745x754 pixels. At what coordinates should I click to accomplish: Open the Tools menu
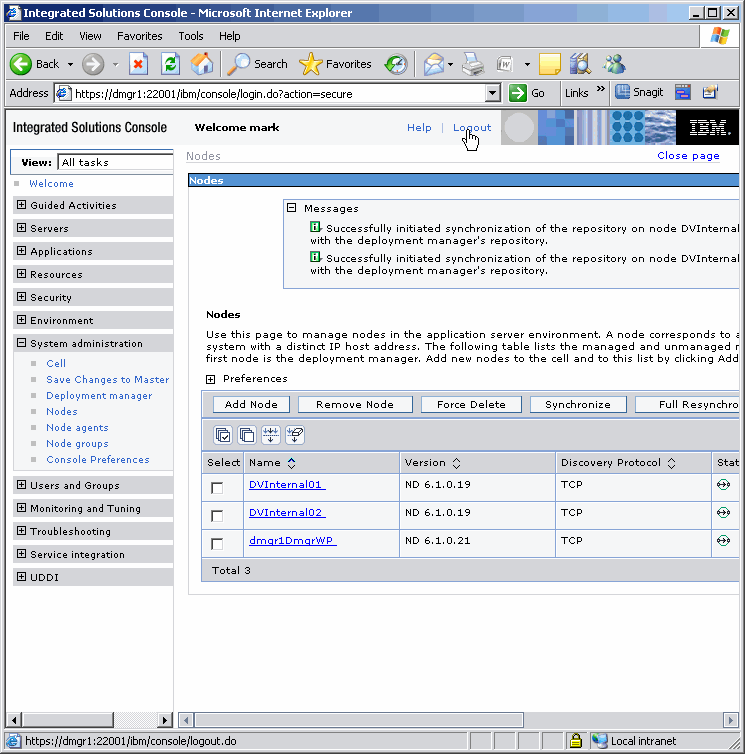click(x=190, y=36)
